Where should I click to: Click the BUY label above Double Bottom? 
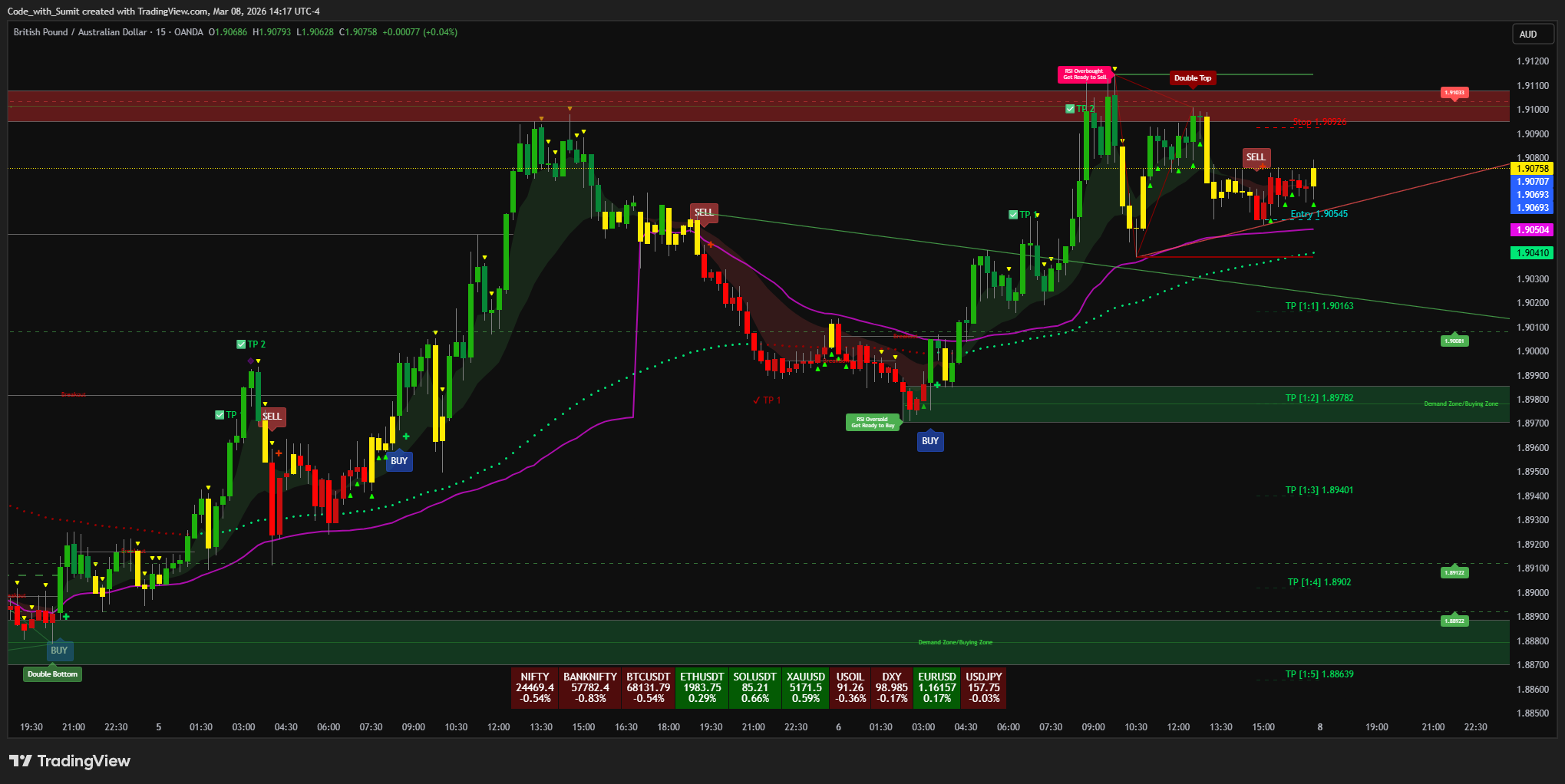[x=59, y=651]
